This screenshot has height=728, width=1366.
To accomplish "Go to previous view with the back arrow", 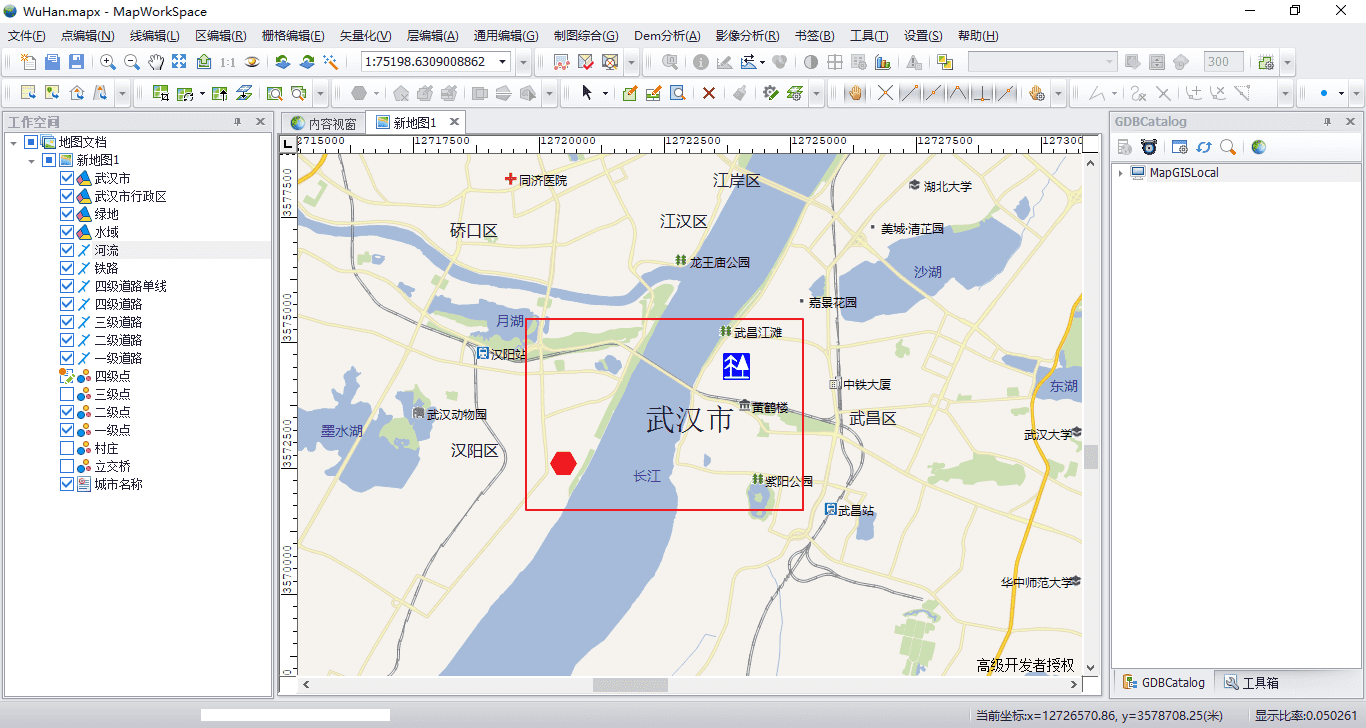I will tap(283, 62).
